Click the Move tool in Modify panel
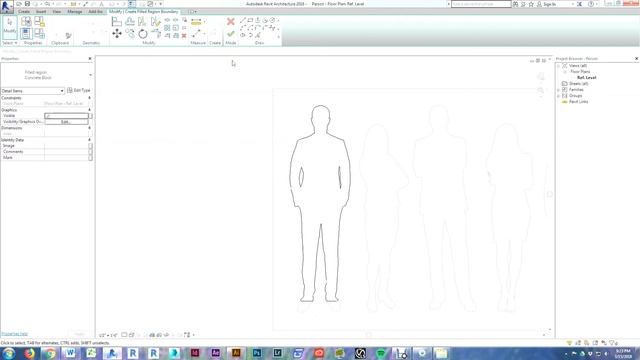640x360 pixels. [x=117, y=34]
